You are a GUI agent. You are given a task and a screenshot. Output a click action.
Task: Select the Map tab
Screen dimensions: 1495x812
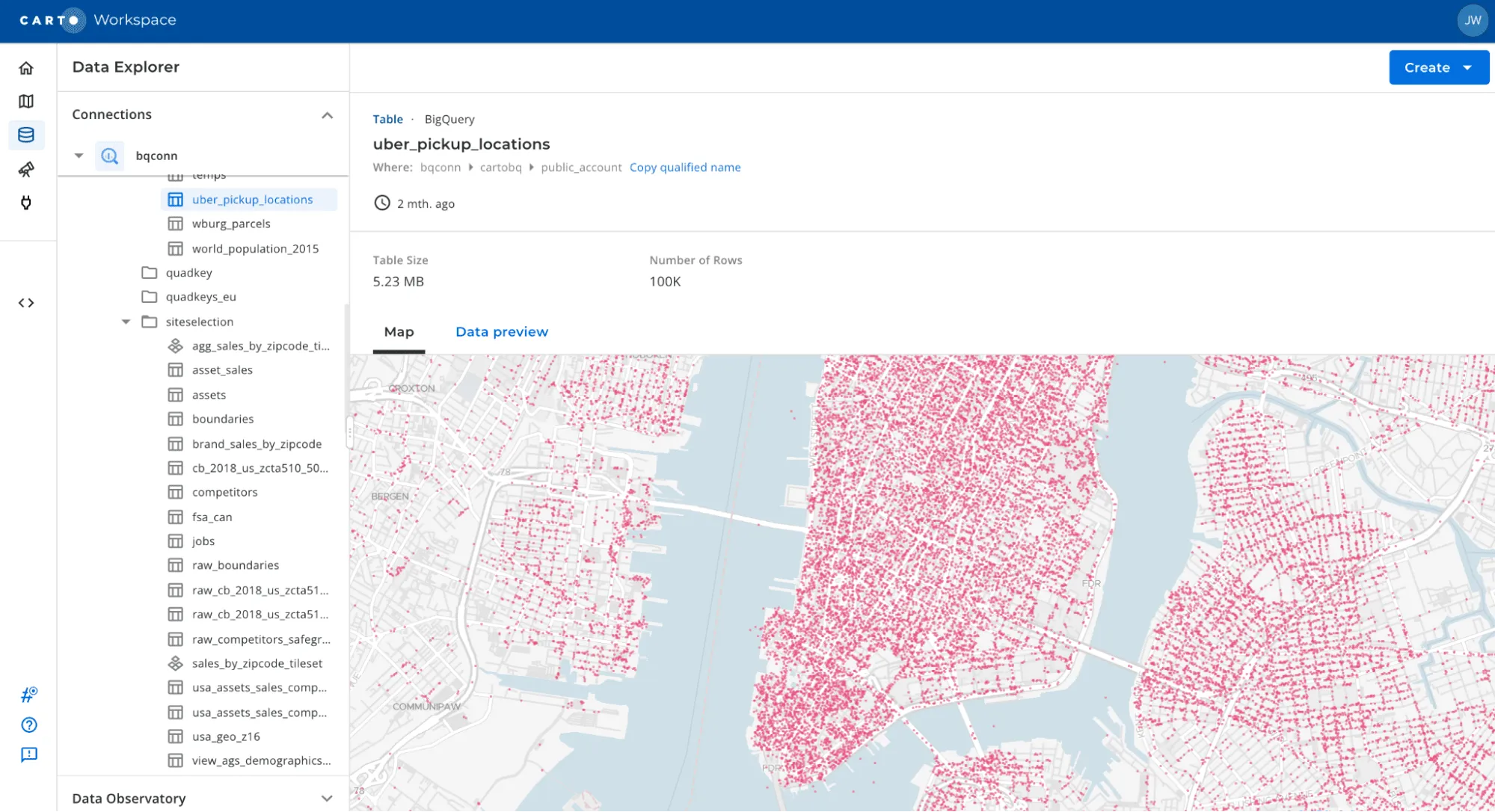click(399, 331)
